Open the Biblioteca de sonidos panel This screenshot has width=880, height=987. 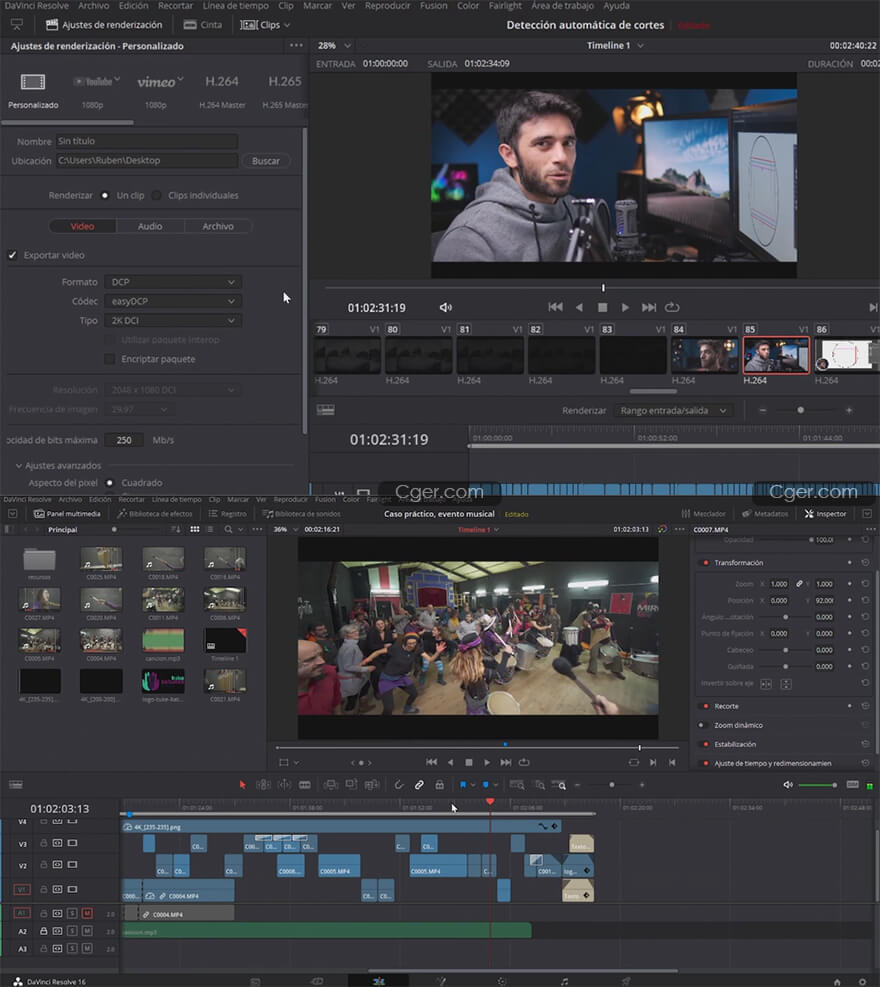301,514
